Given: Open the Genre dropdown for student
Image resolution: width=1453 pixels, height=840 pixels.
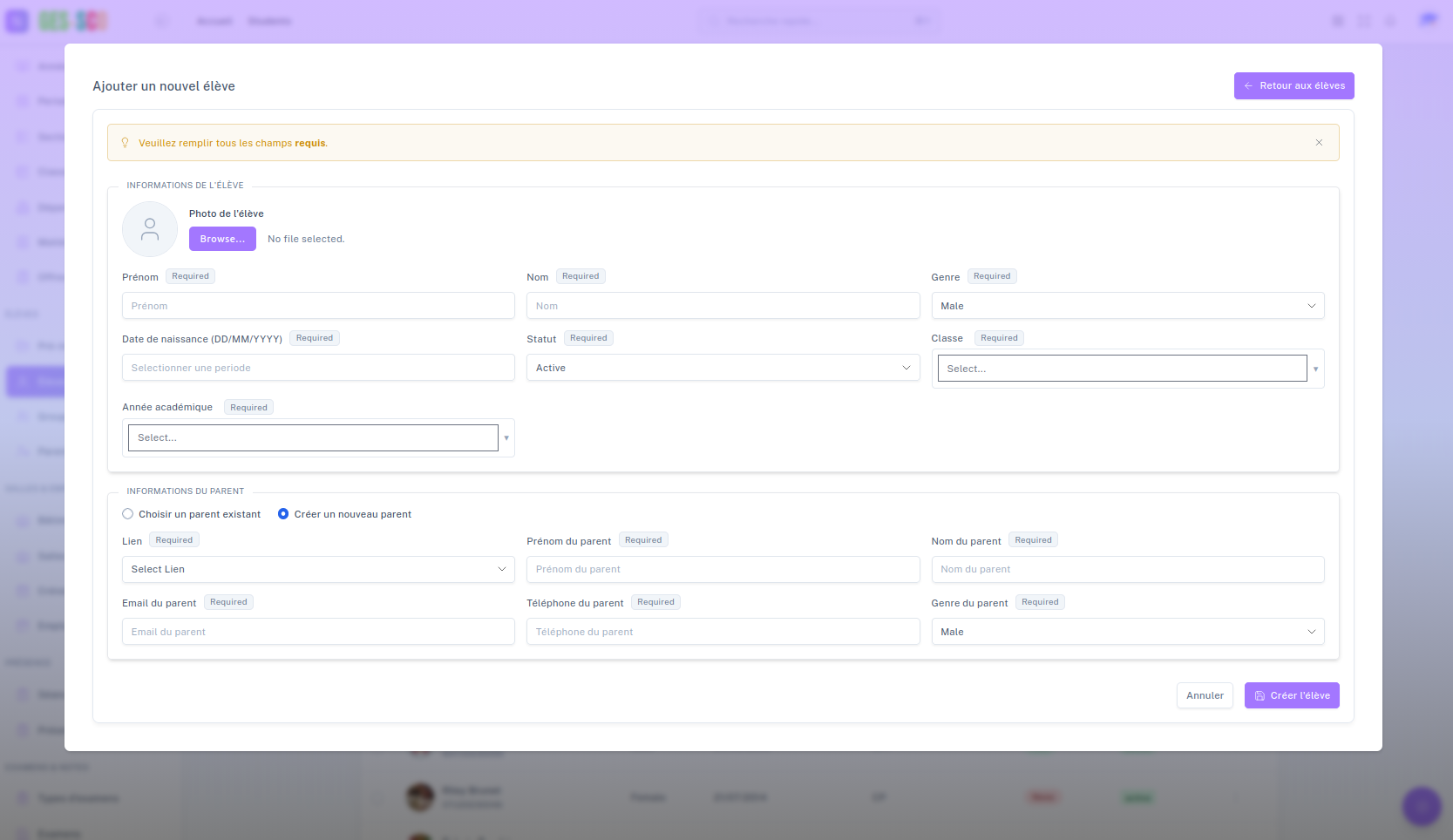Looking at the screenshot, I should point(1127,306).
